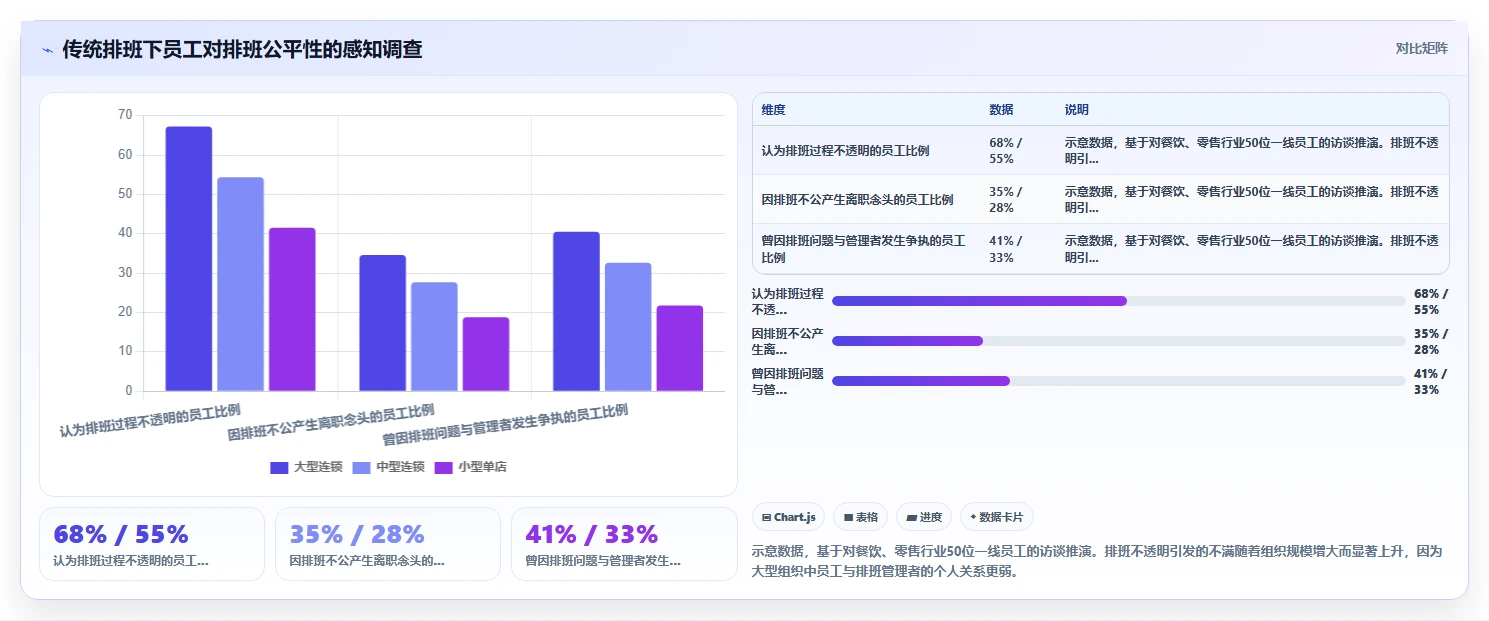
Task: Click table row 因排班不公产生离职念头的员工比例
Action: point(1100,199)
